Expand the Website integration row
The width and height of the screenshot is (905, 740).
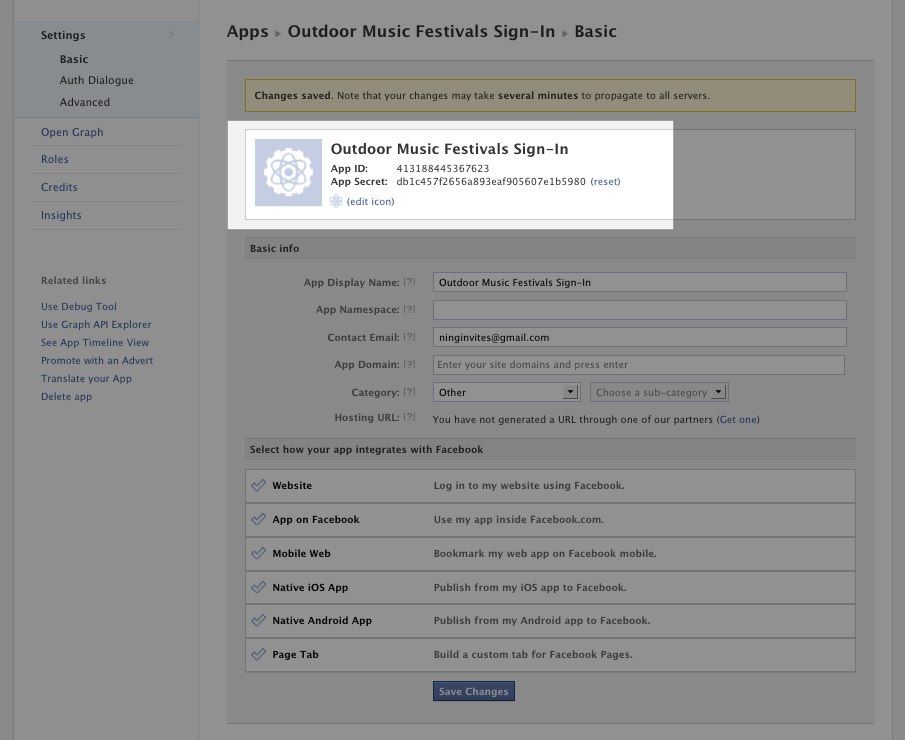click(550, 486)
